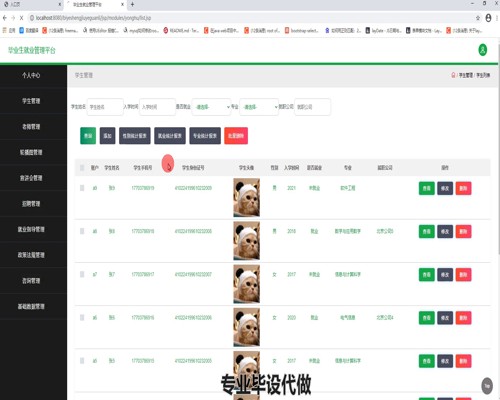
Task: Click the red 批量删除 button
Action: (x=236, y=136)
